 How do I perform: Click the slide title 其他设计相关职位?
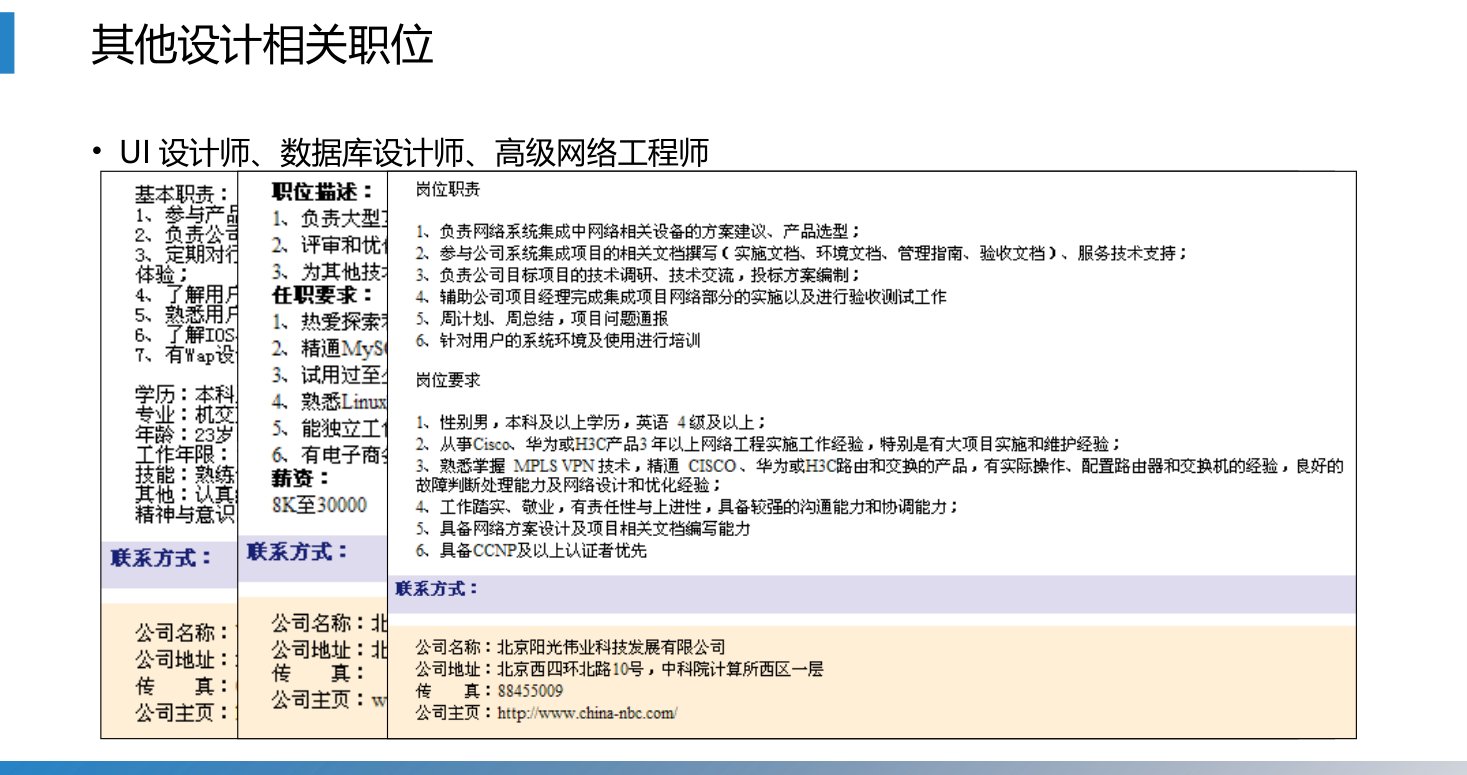coord(262,46)
